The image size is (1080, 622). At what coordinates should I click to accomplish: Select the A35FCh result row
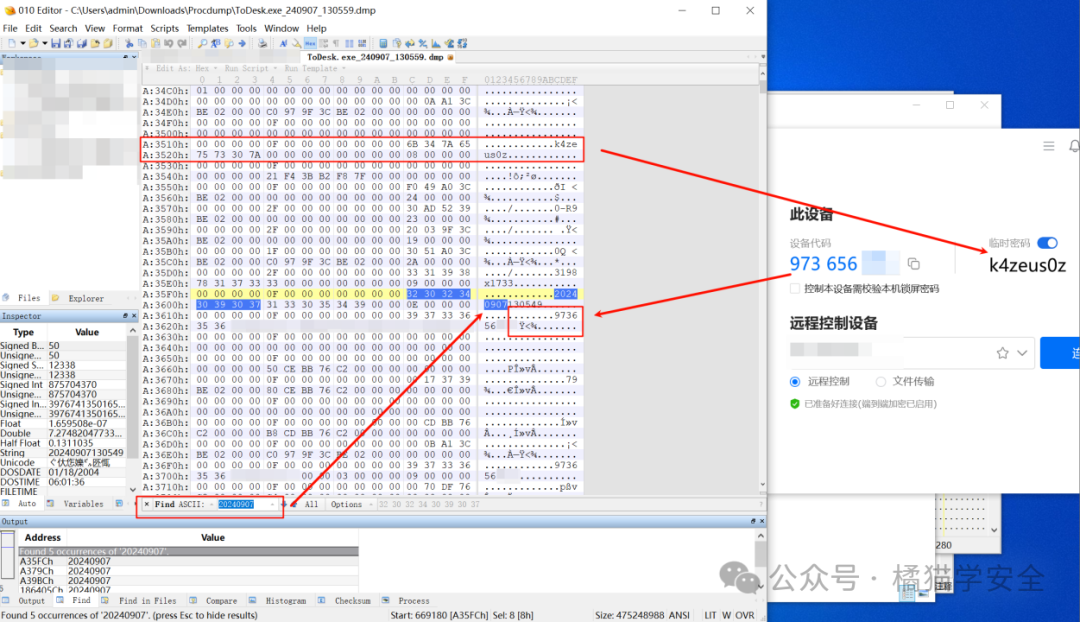pyautogui.click(x=188, y=561)
